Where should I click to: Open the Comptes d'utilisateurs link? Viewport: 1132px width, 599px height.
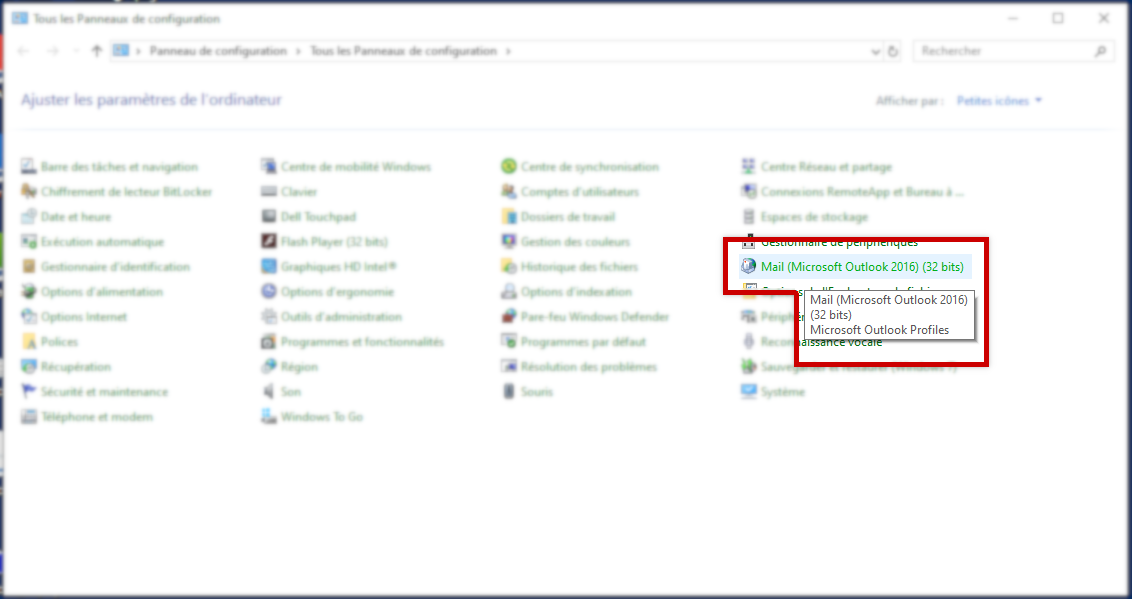[x=579, y=192]
